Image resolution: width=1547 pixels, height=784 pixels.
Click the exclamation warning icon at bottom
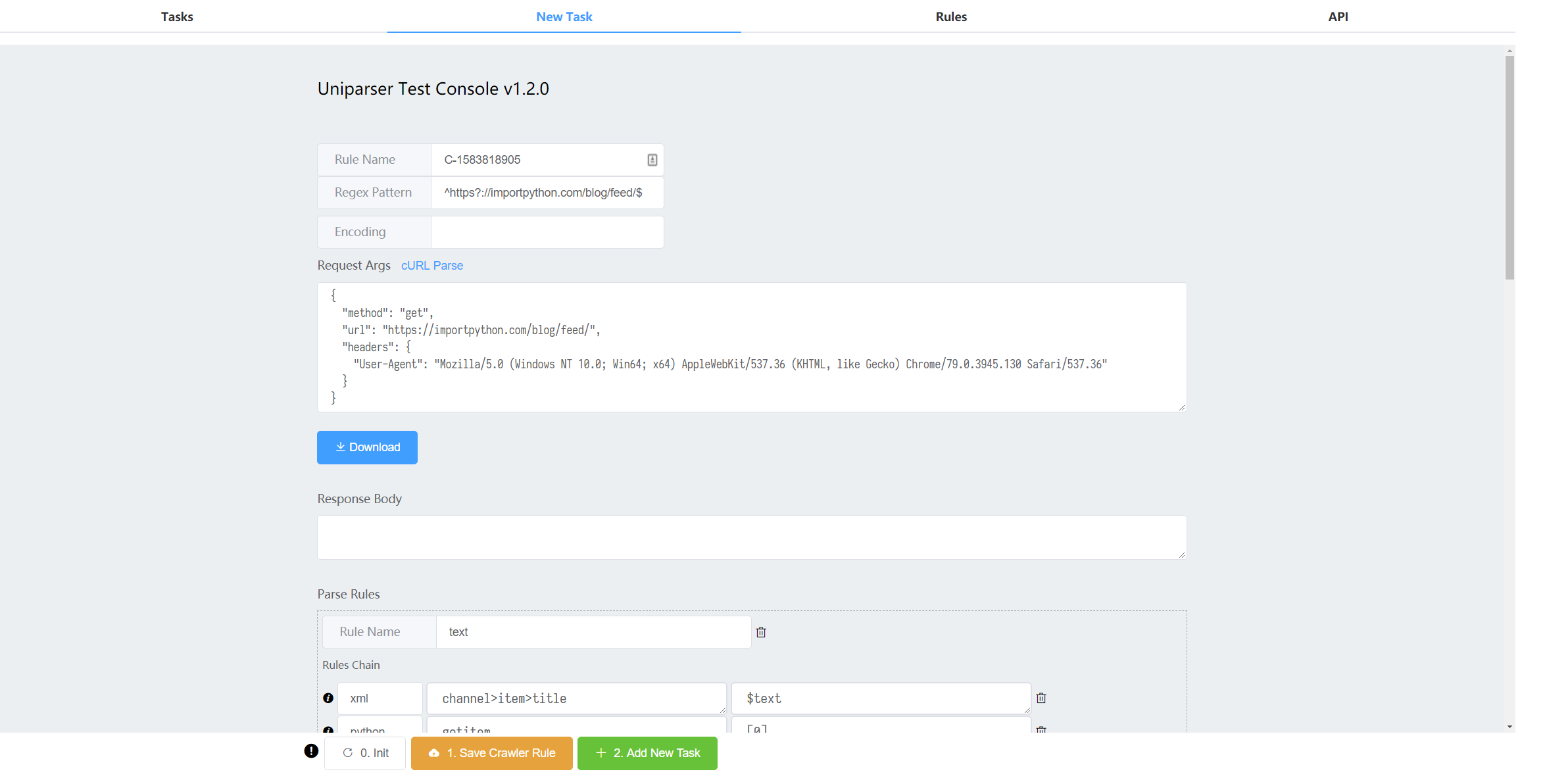311,751
